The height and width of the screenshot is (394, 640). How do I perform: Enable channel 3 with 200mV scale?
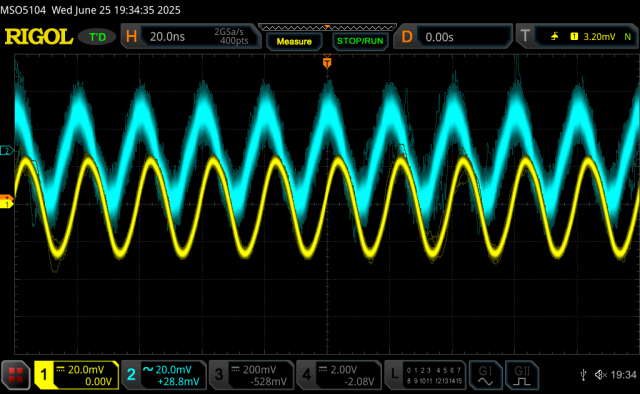(x=251, y=375)
